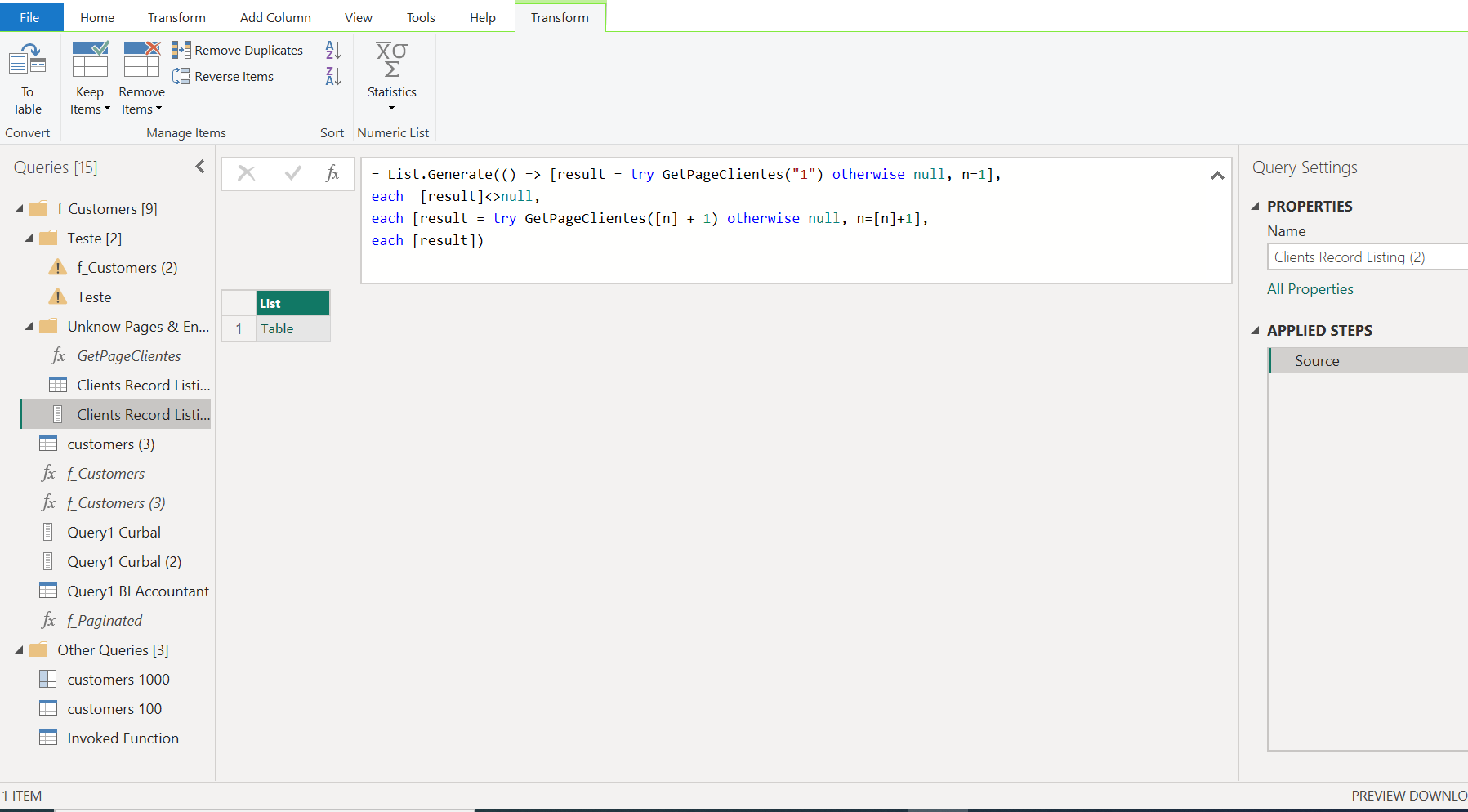Click the List column header
Viewport: 1468px width, 812px height.
click(x=293, y=303)
